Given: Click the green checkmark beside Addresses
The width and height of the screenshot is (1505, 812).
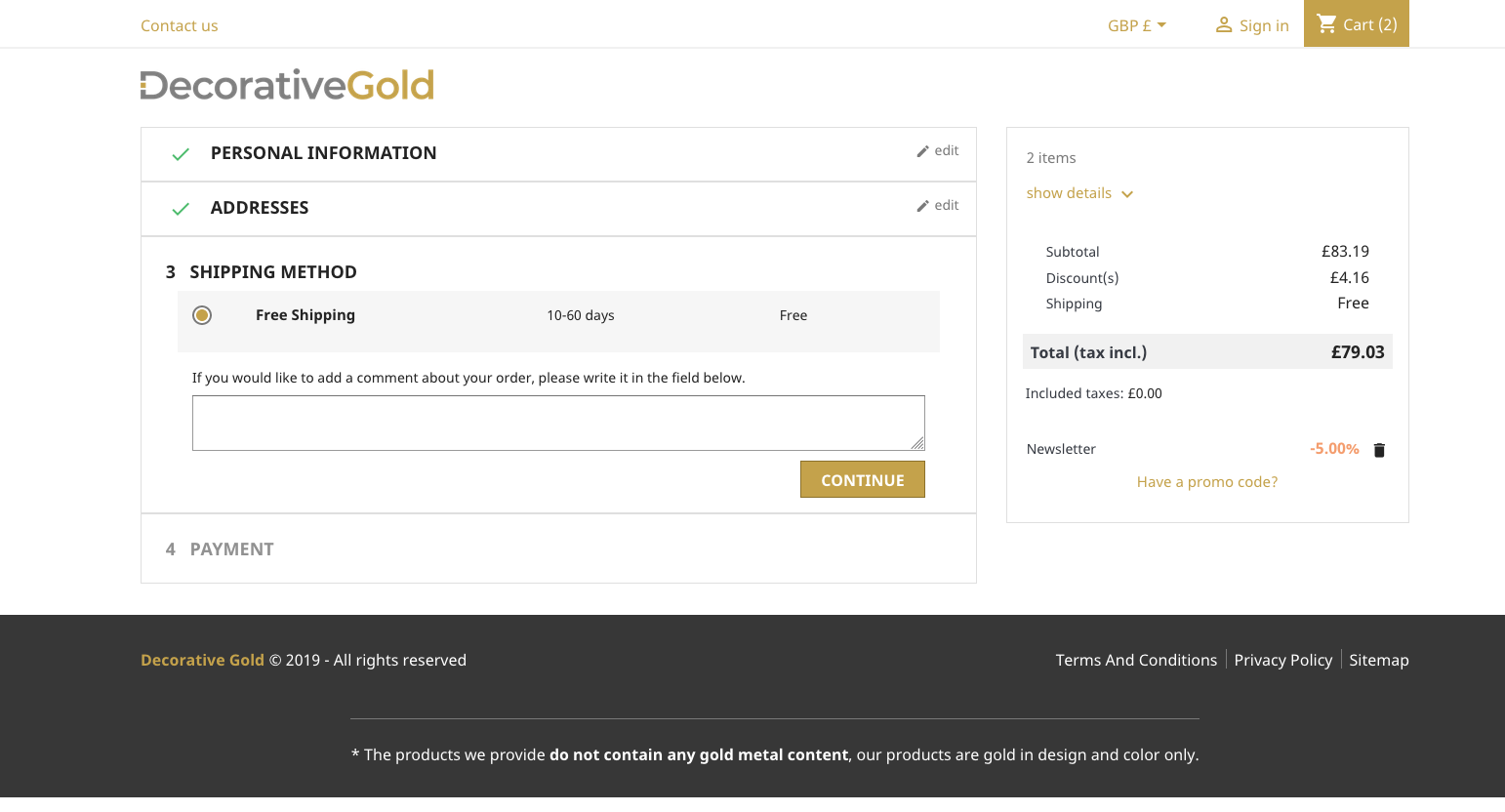Looking at the screenshot, I should coord(181,209).
